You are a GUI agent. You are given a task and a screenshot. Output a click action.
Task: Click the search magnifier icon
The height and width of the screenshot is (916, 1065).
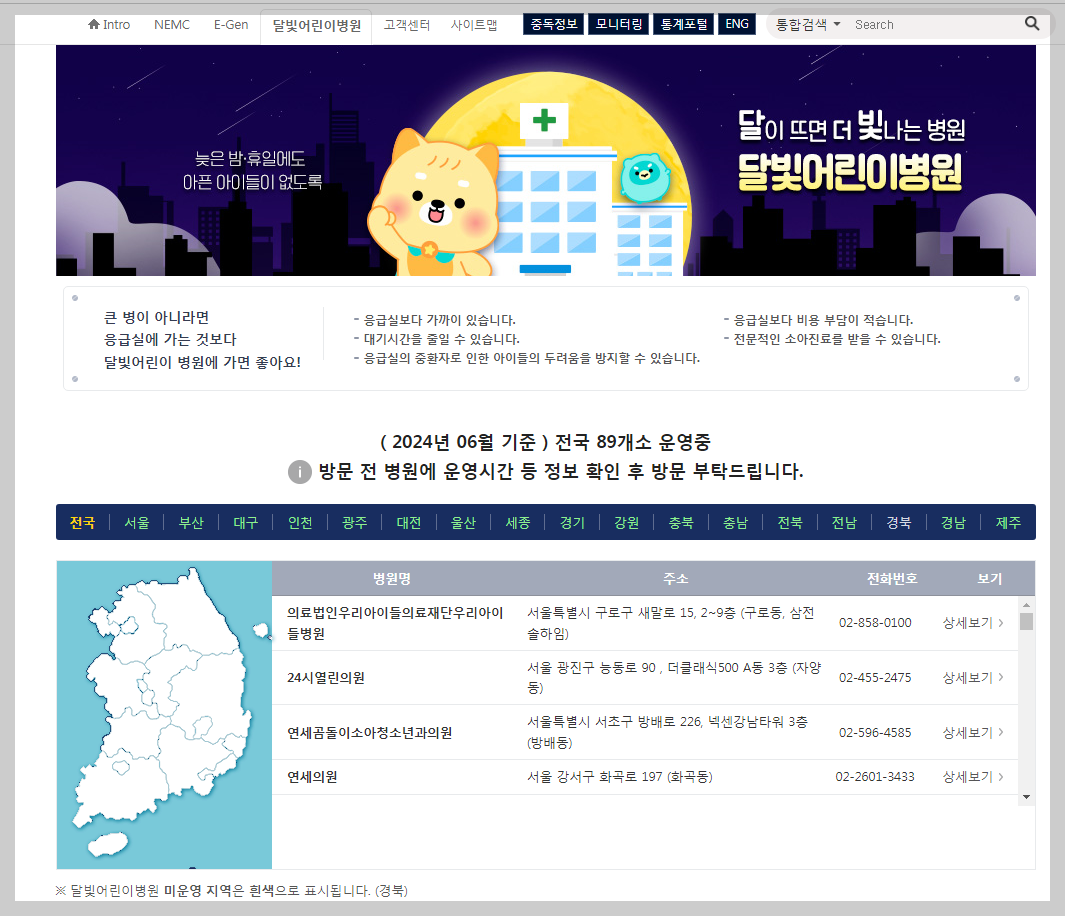point(1032,24)
